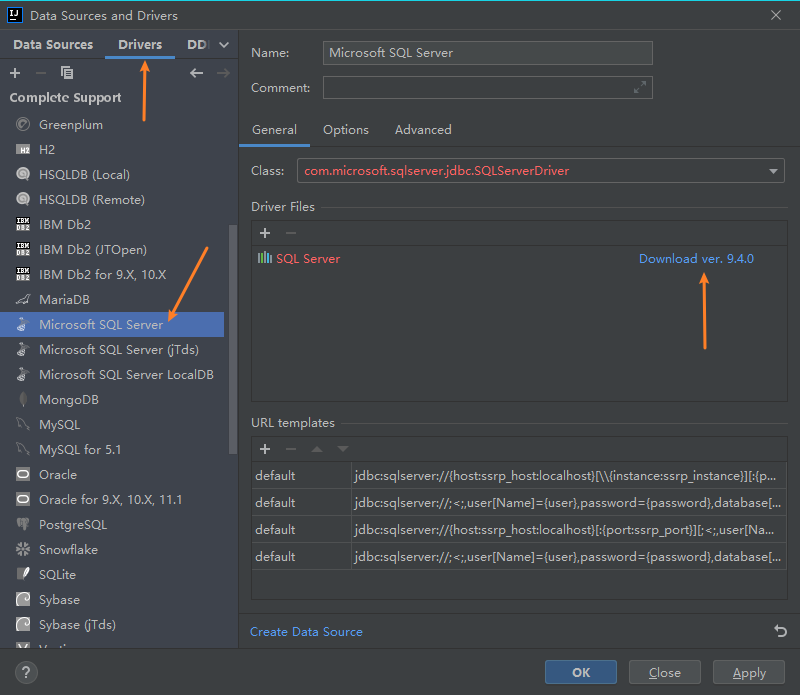Click Download ver. 9.4.0 link

tap(696, 258)
